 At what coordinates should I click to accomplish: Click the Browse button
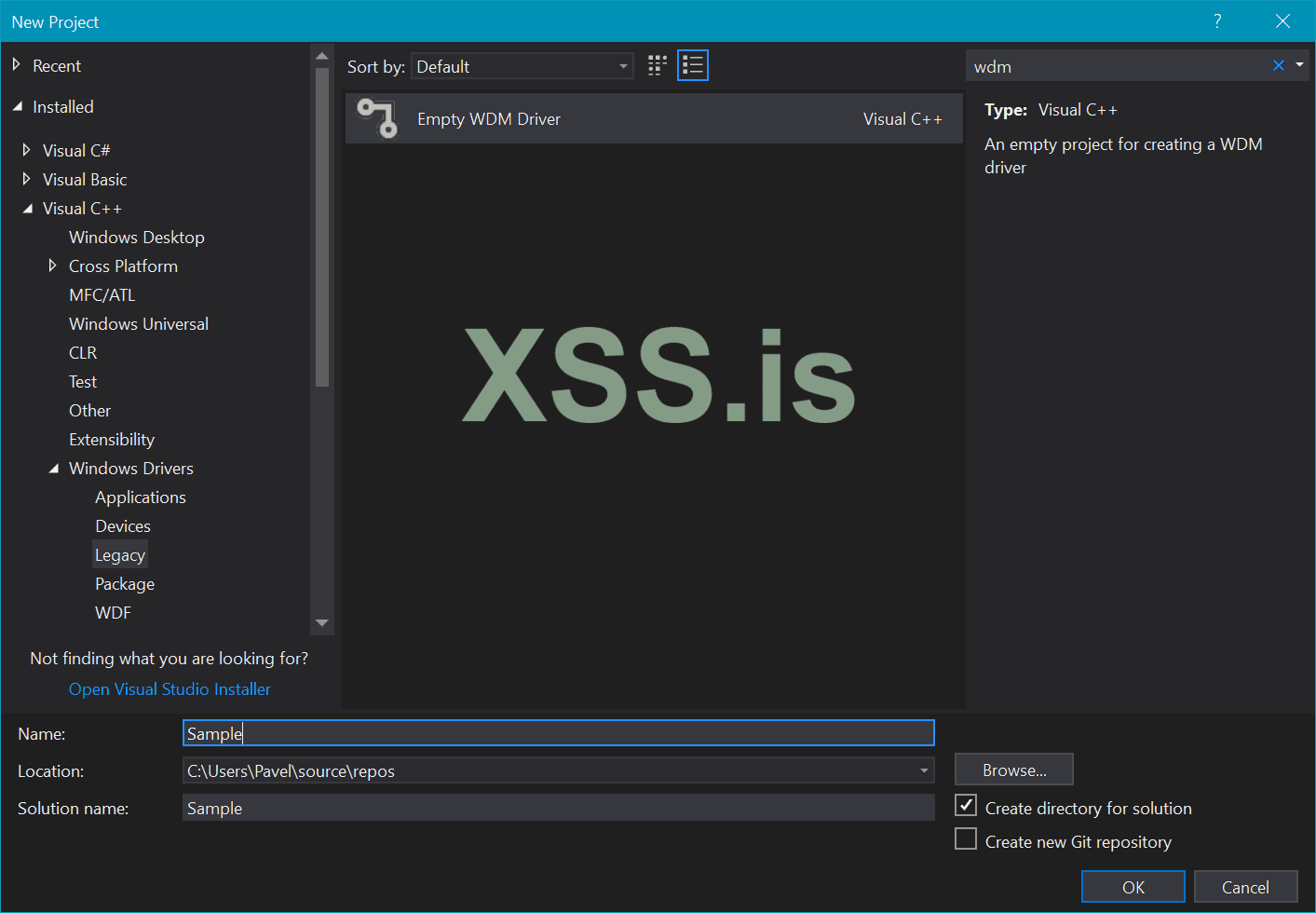point(1014,770)
